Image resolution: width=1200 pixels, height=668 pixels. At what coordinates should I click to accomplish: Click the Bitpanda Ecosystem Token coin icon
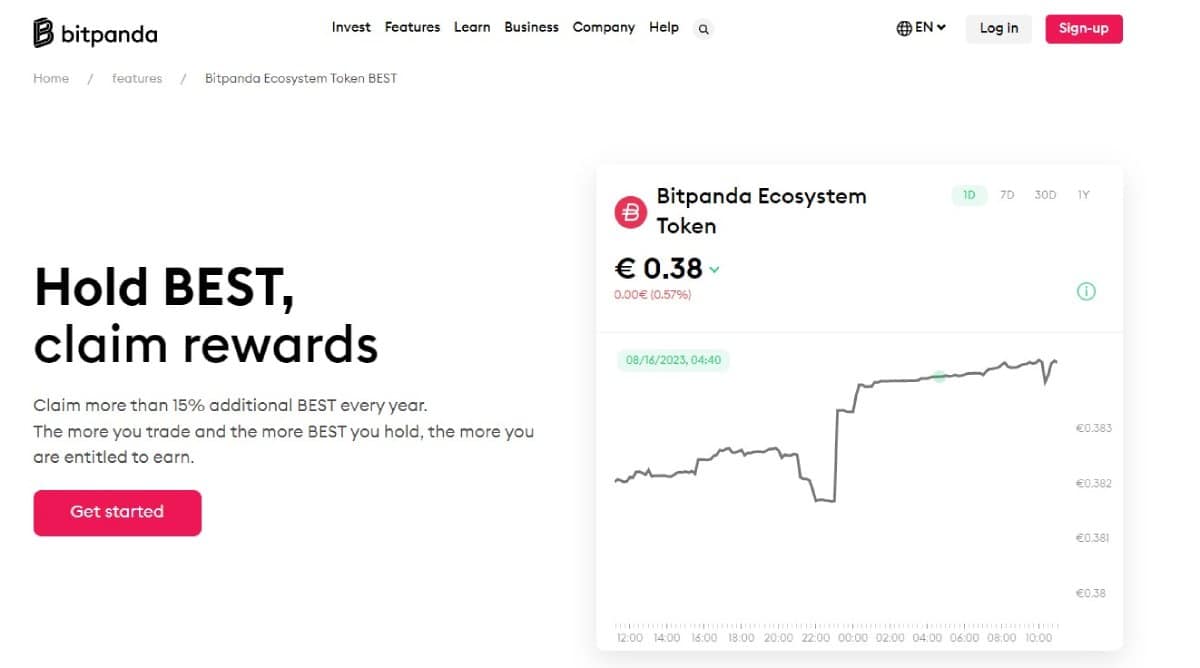click(630, 212)
